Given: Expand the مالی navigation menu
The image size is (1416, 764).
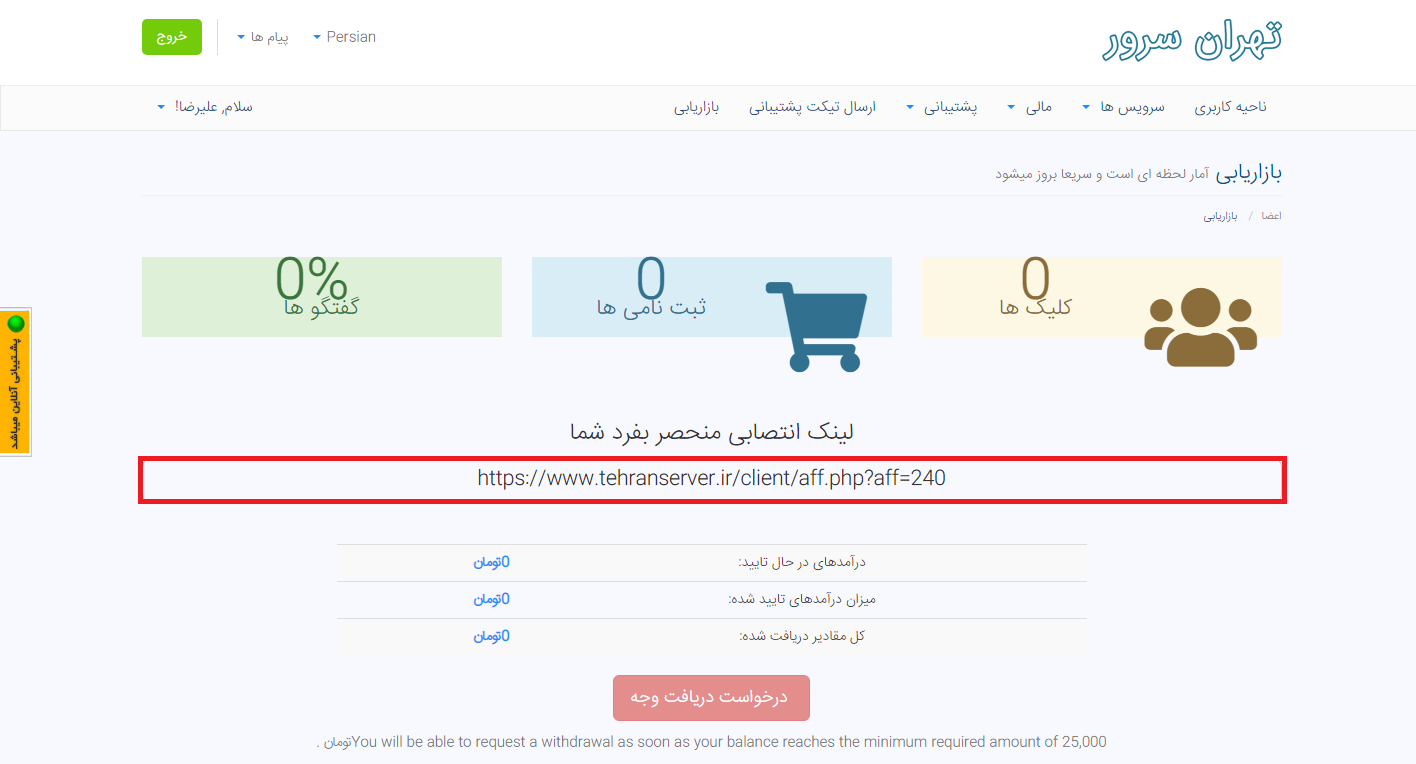Looking at the screenshot, I should 1030,107.
